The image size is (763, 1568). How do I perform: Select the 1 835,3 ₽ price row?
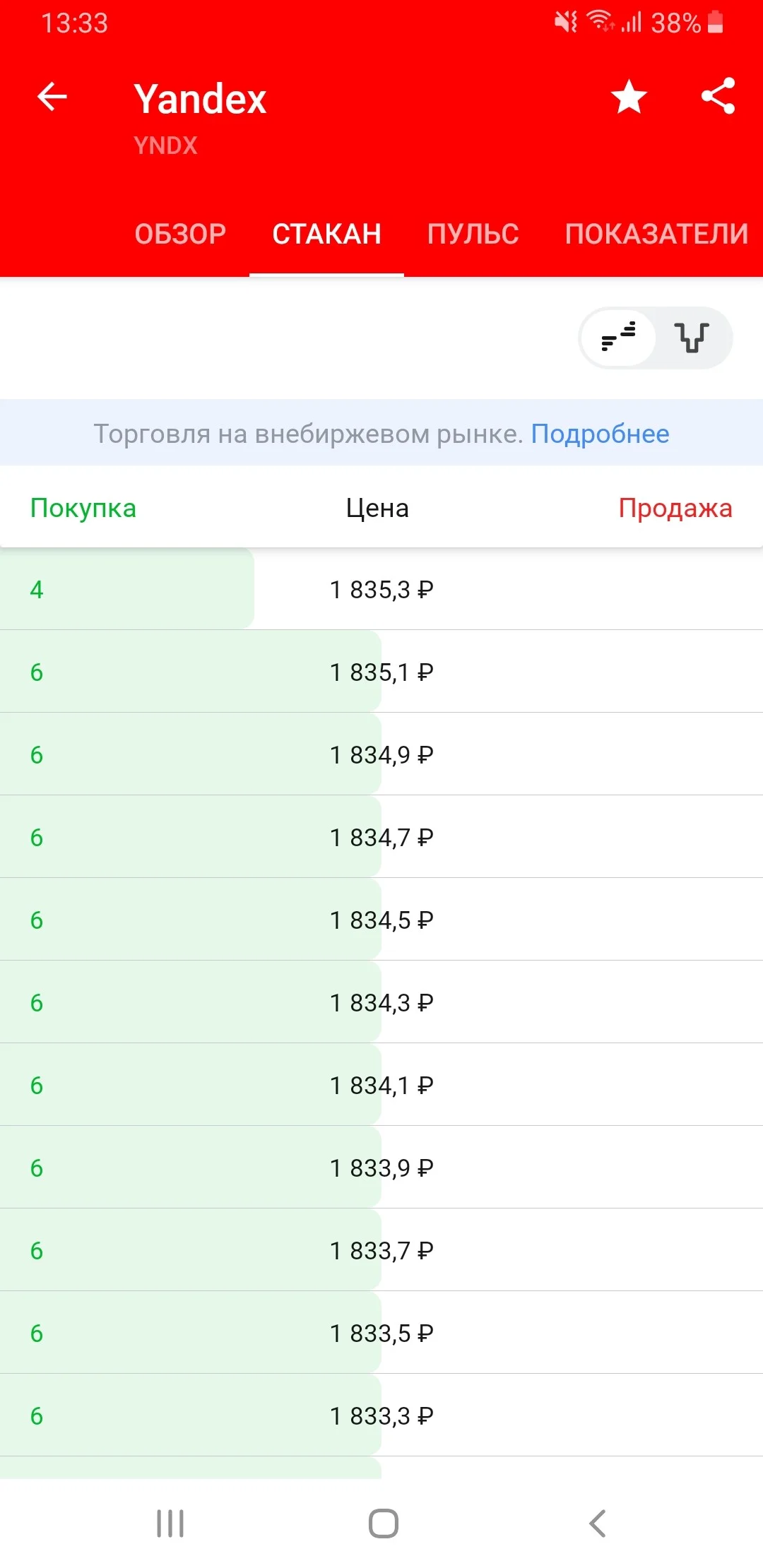381,589
